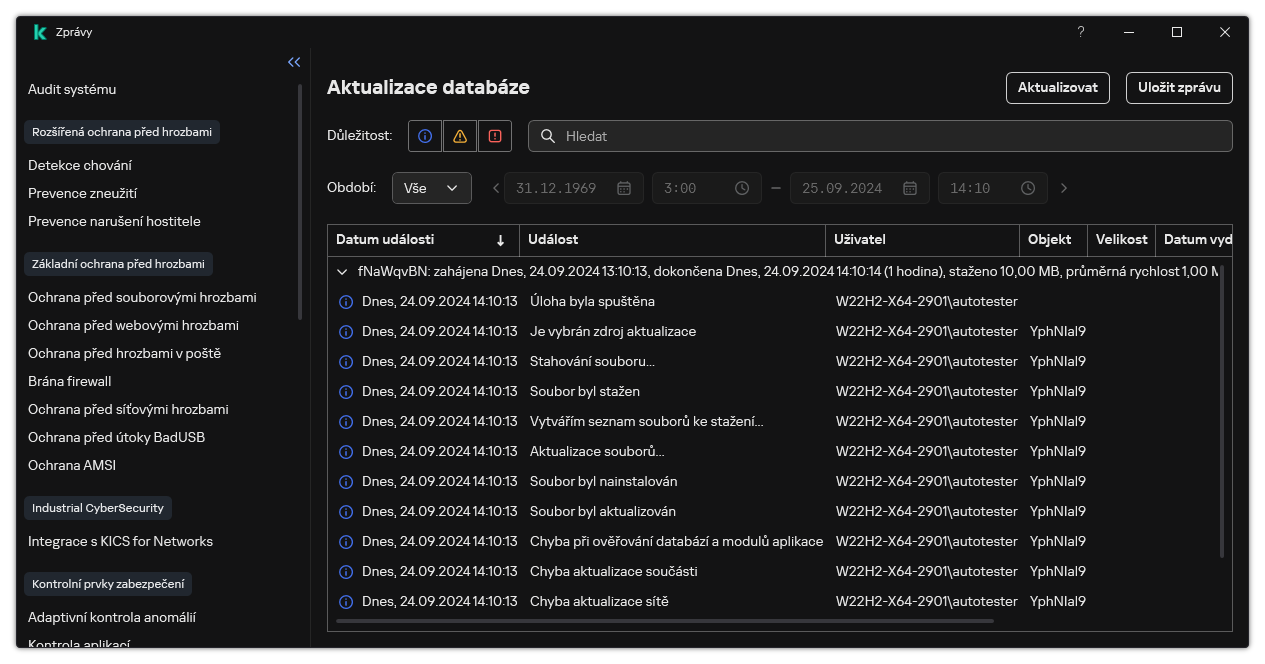Viewport: 1265px width, 664px height.
Task: Open the Období dropdown set to Vše
Action: coord(431,188)
